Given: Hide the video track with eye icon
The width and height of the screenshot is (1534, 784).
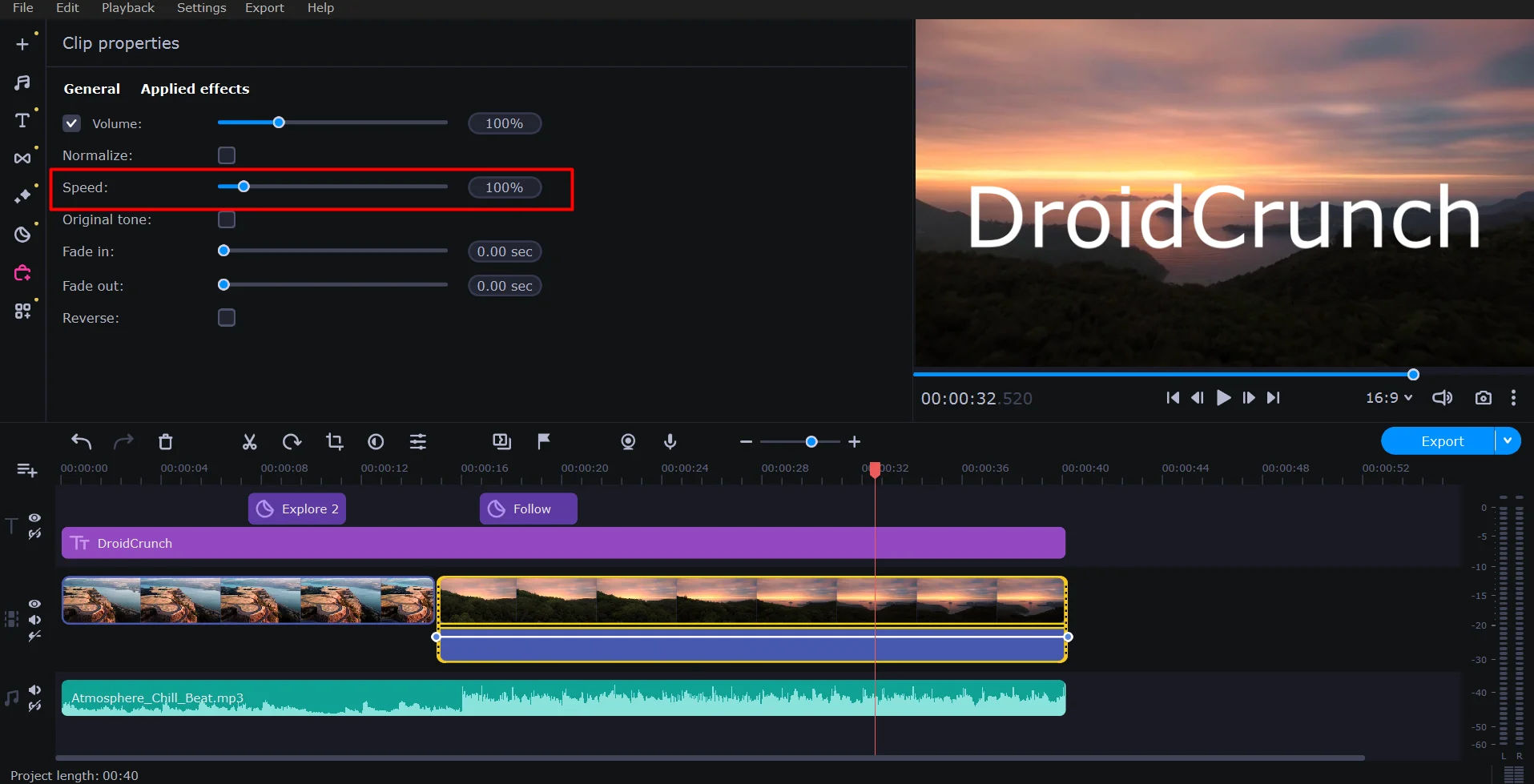Looking at the screenshot, I should point(34,604).
